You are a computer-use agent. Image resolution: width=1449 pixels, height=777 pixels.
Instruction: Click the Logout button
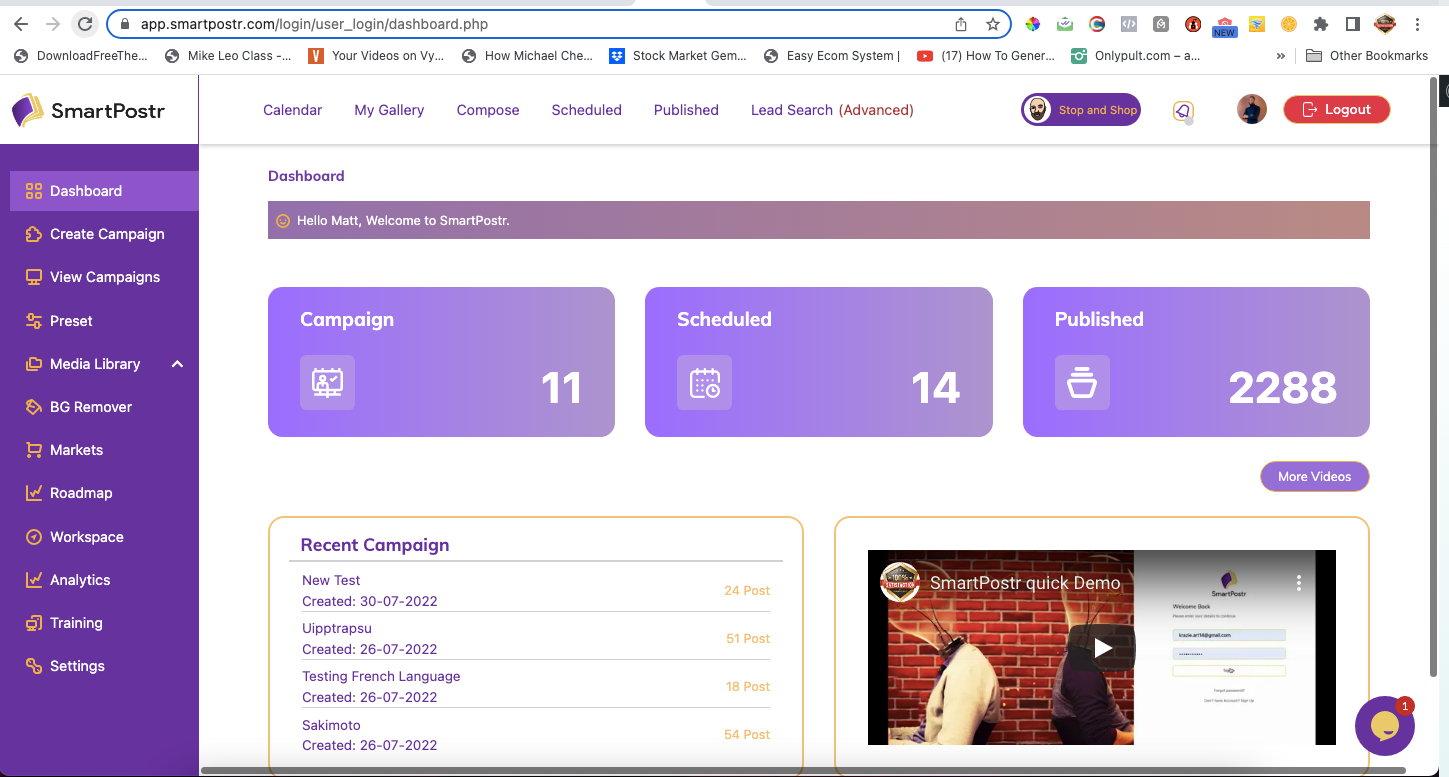(1336, 110)
